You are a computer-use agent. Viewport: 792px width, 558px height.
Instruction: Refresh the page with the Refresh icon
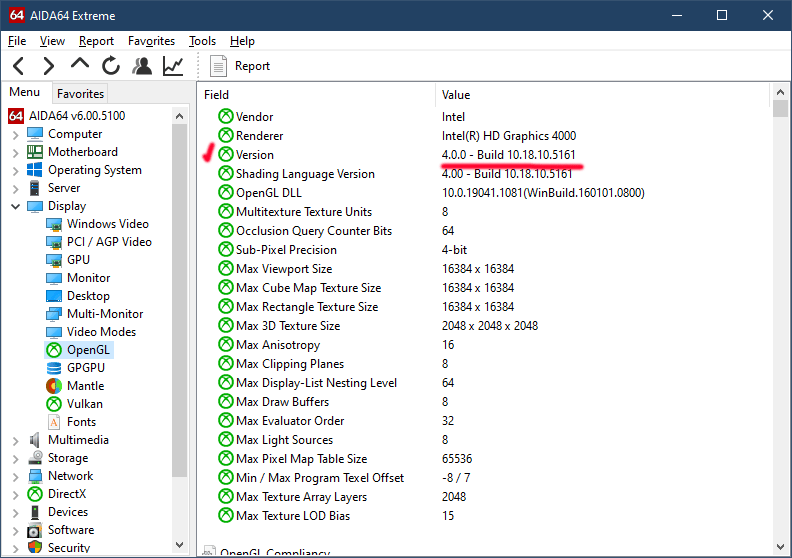111,66
